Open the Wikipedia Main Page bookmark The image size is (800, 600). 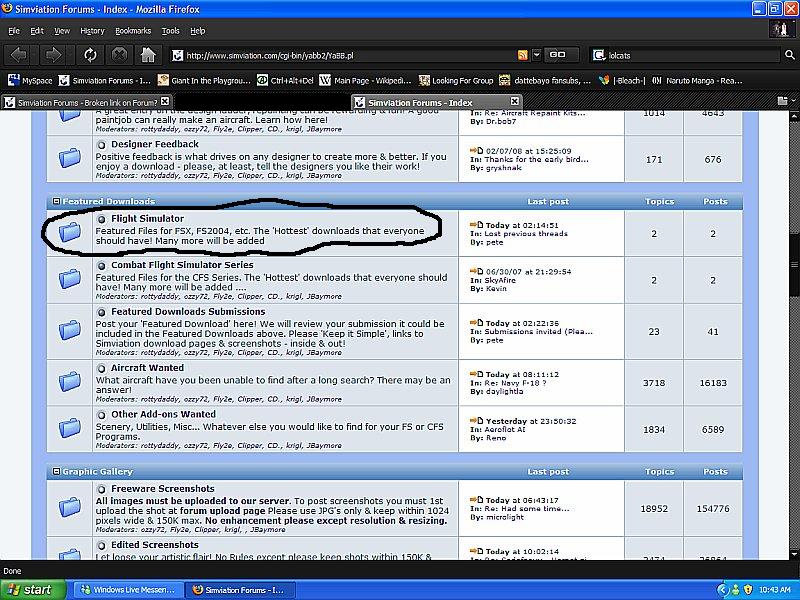pos(365,81)
